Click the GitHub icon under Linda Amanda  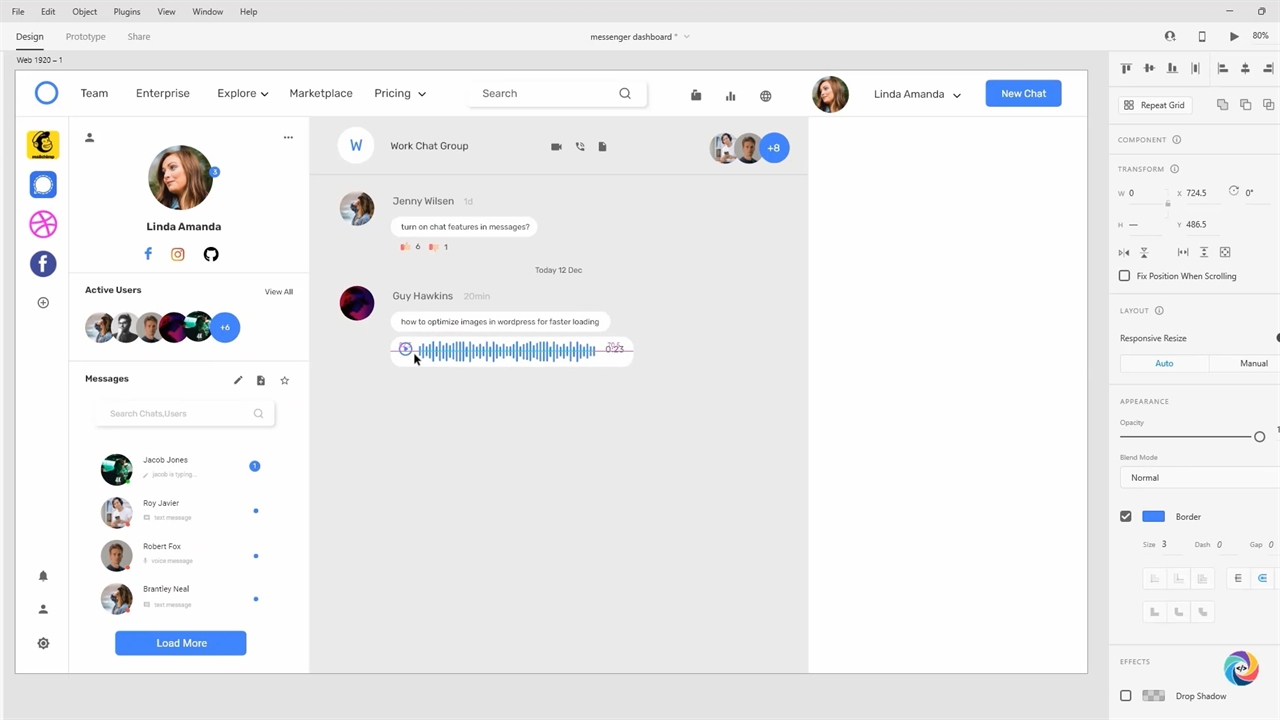211,254
